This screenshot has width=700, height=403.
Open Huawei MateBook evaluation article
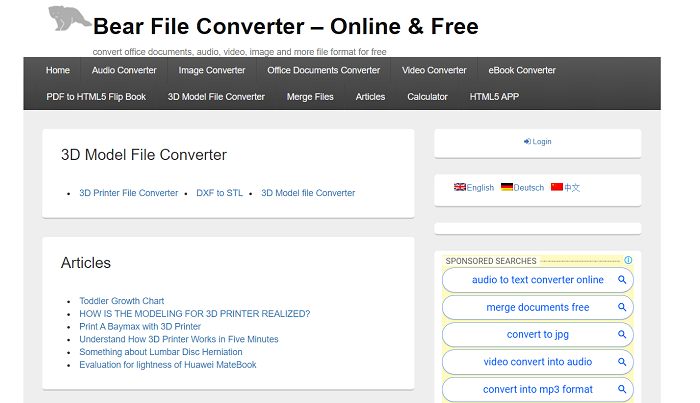tap(168, 365)
